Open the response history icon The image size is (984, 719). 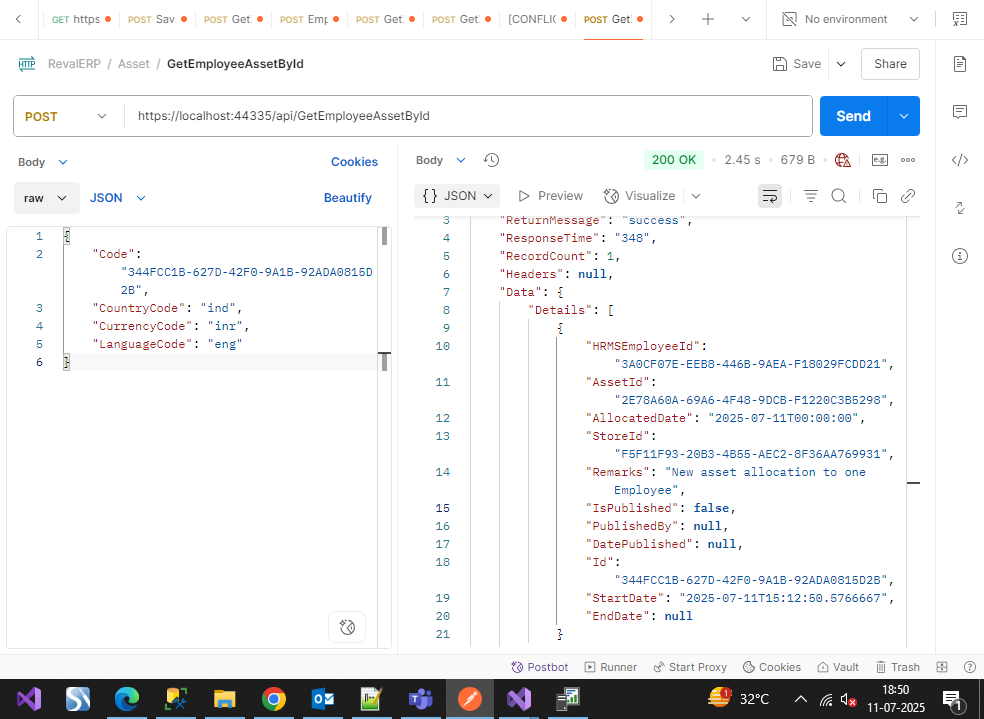point(491,160)
